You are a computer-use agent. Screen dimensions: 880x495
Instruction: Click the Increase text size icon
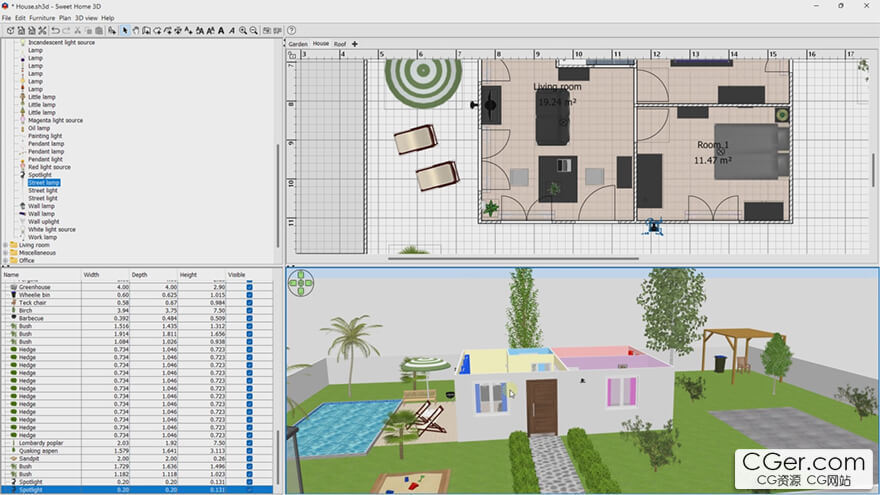tap(200, 30)
